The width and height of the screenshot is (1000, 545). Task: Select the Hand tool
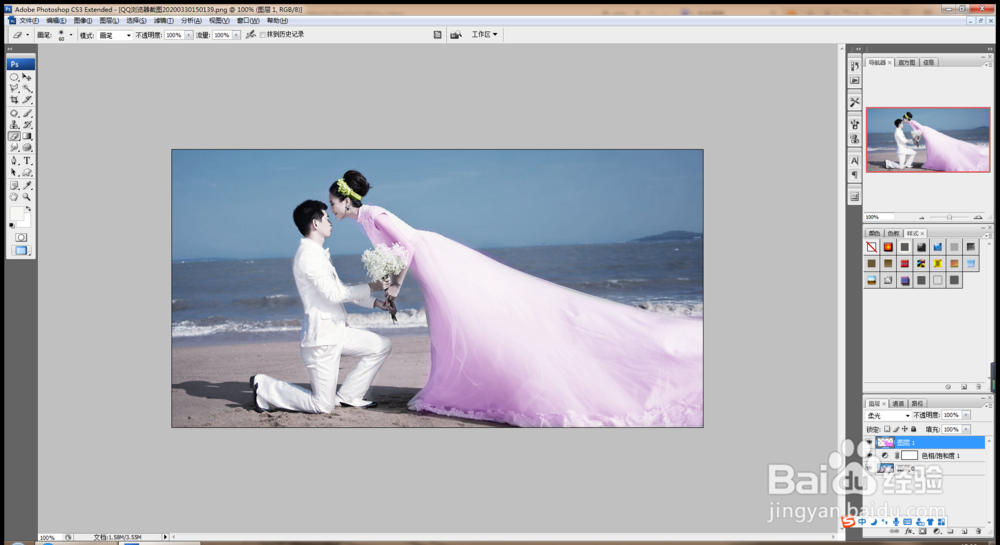[14, 197]
